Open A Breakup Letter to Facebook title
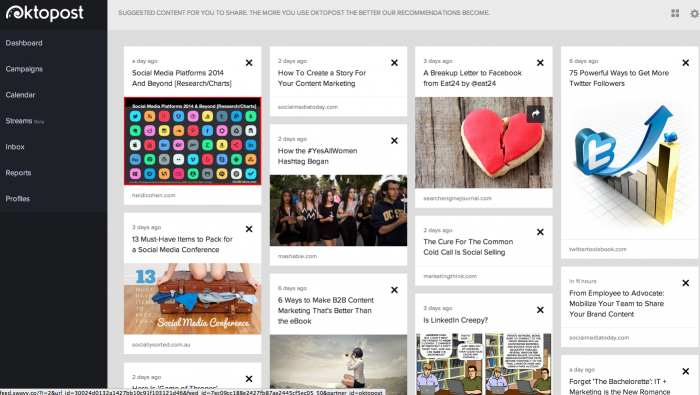 tap(472, 78)
